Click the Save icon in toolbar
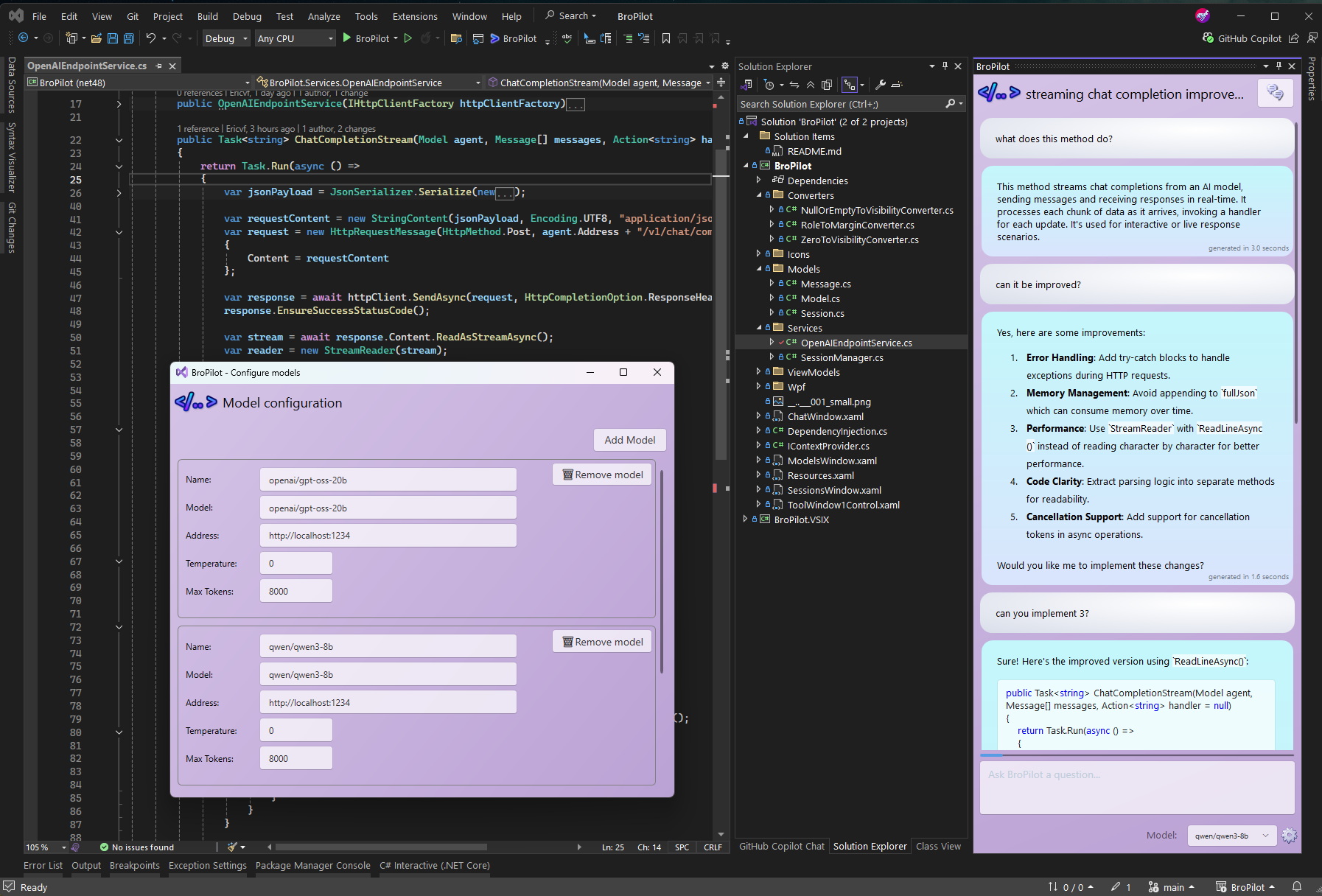 point(113,38)
